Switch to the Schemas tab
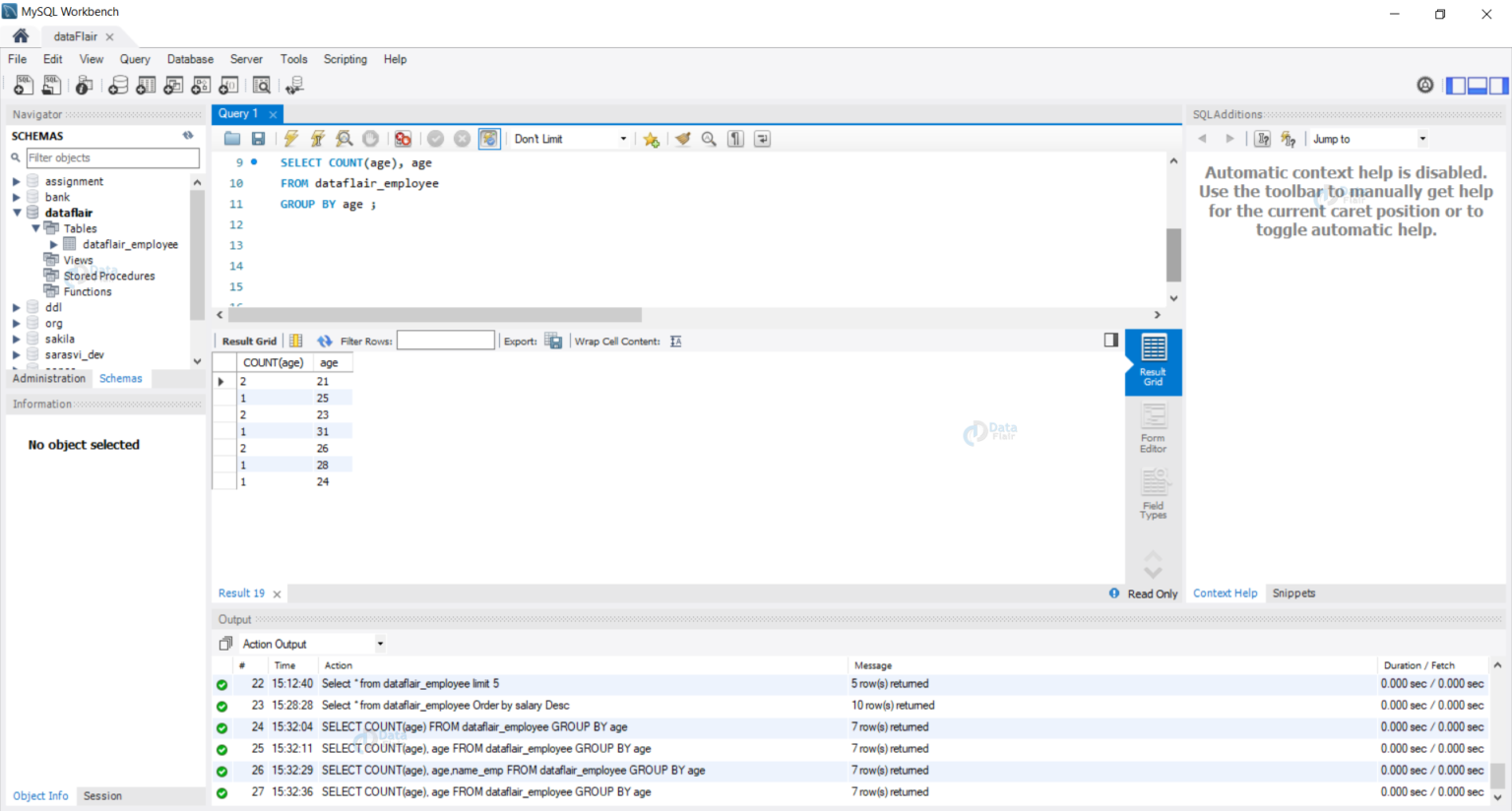This screenshot has height=811, width=1512. (x=121, y=378)
